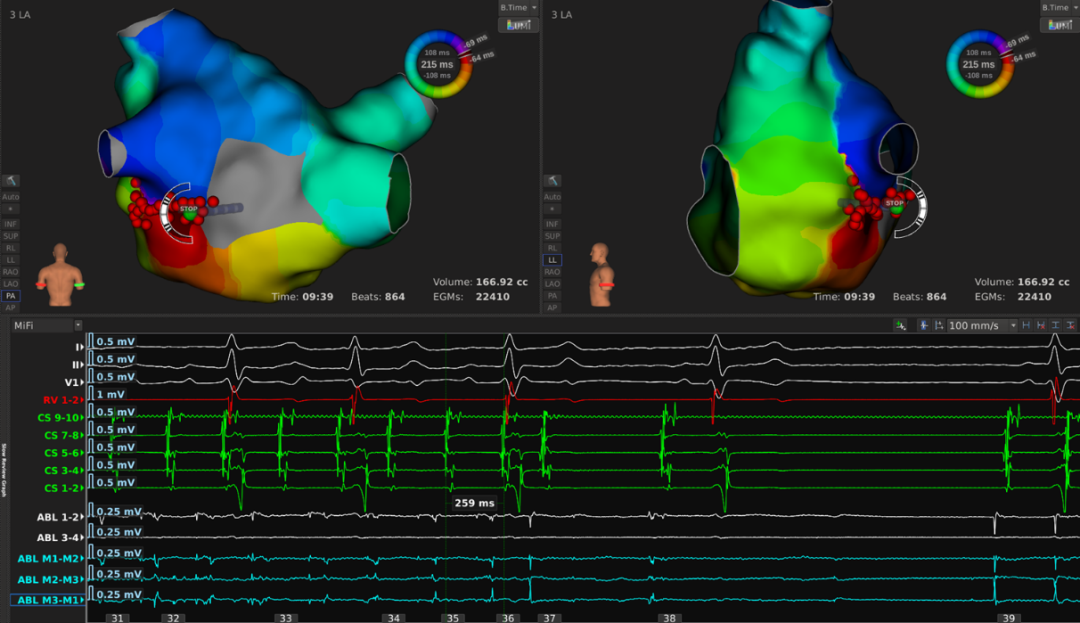Image resolution: width=1080 pixels, height=623 pixels.
Task: Click the vertical caliper icon in EGM toolbar
Action: click(x=1056, y=326)
